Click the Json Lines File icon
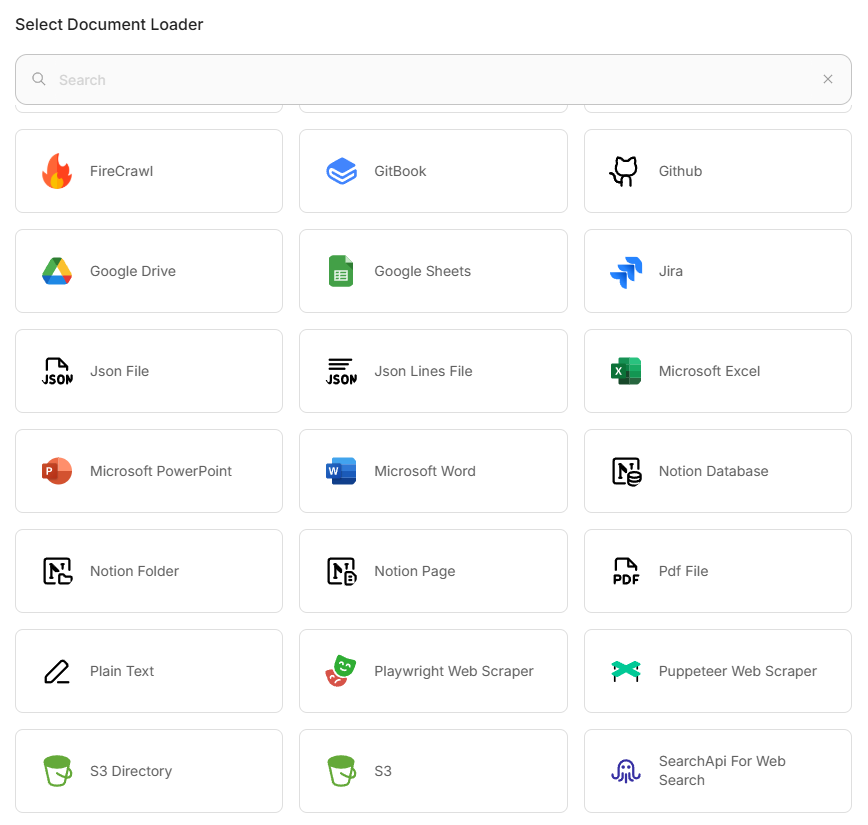The height and width of the screenshot is (825, 868). [x=341, y=371]
